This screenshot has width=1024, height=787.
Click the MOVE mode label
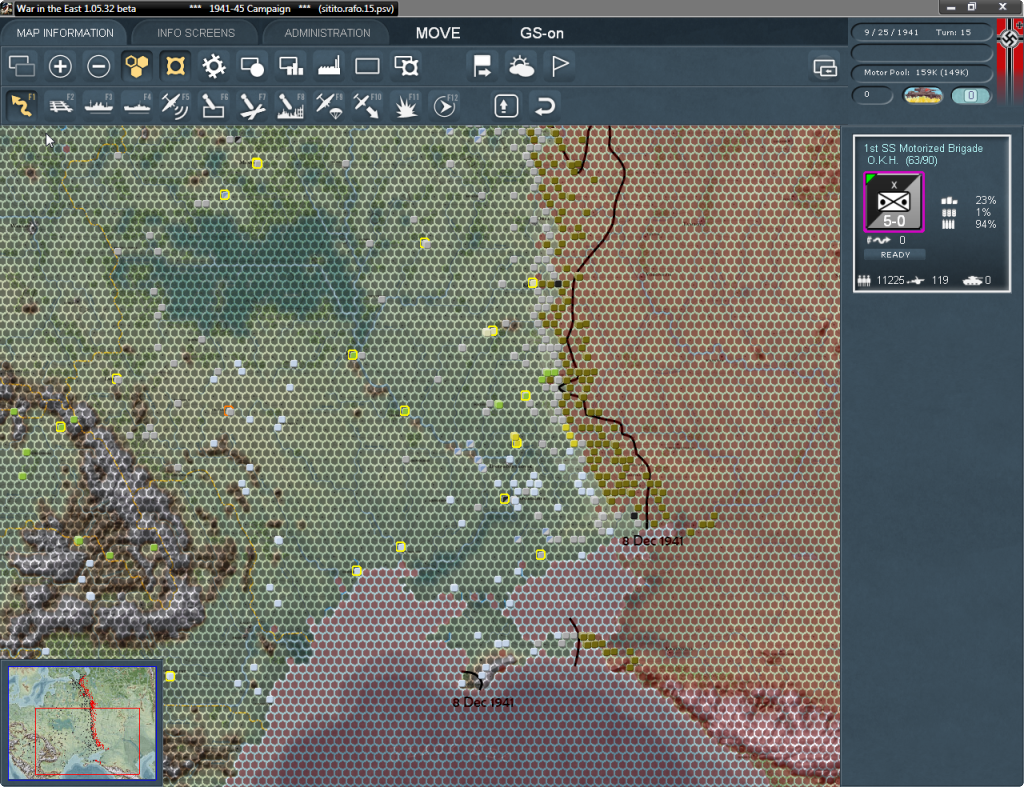click(x=438, y=33)
